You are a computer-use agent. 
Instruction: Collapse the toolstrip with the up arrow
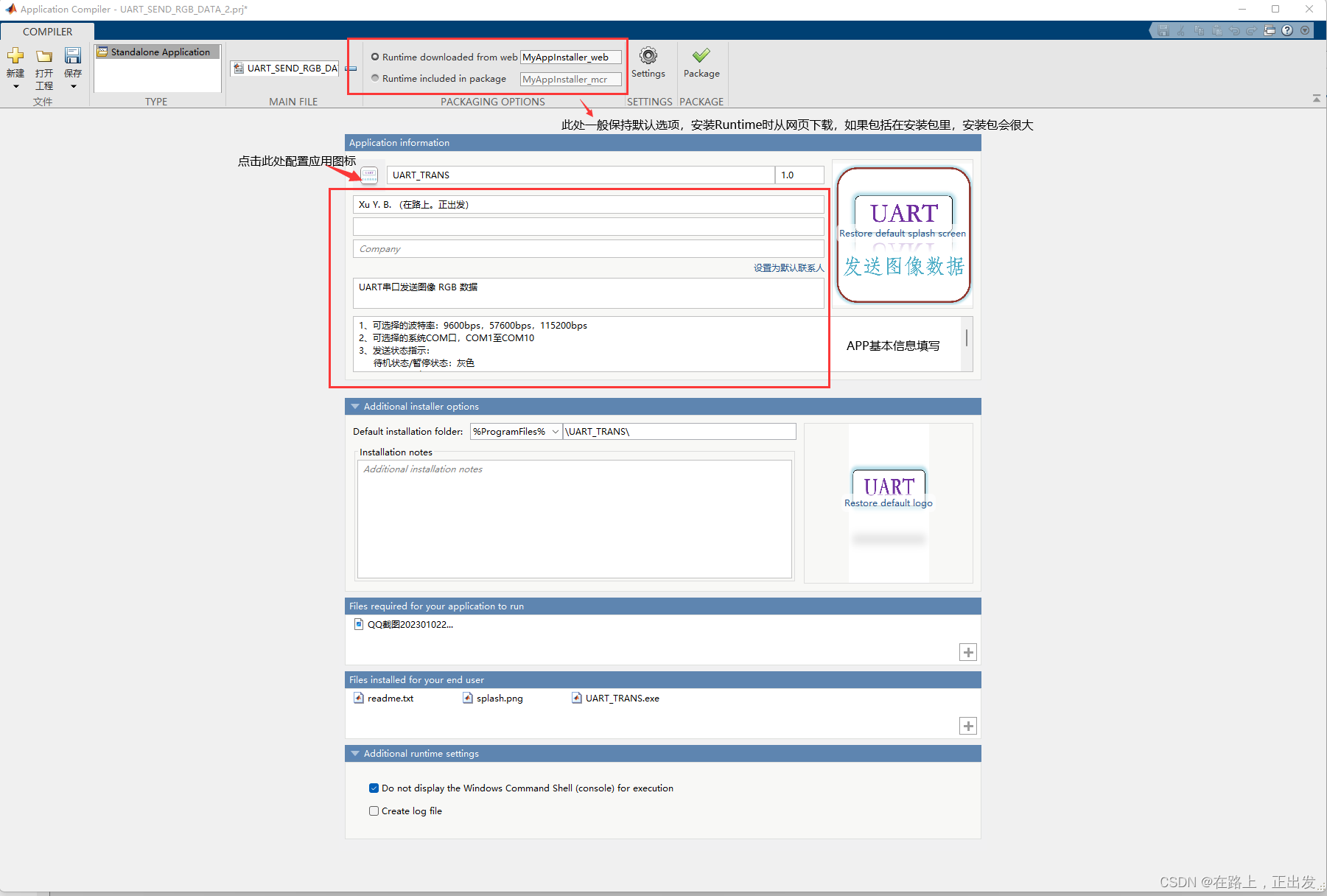[1317, 98]
